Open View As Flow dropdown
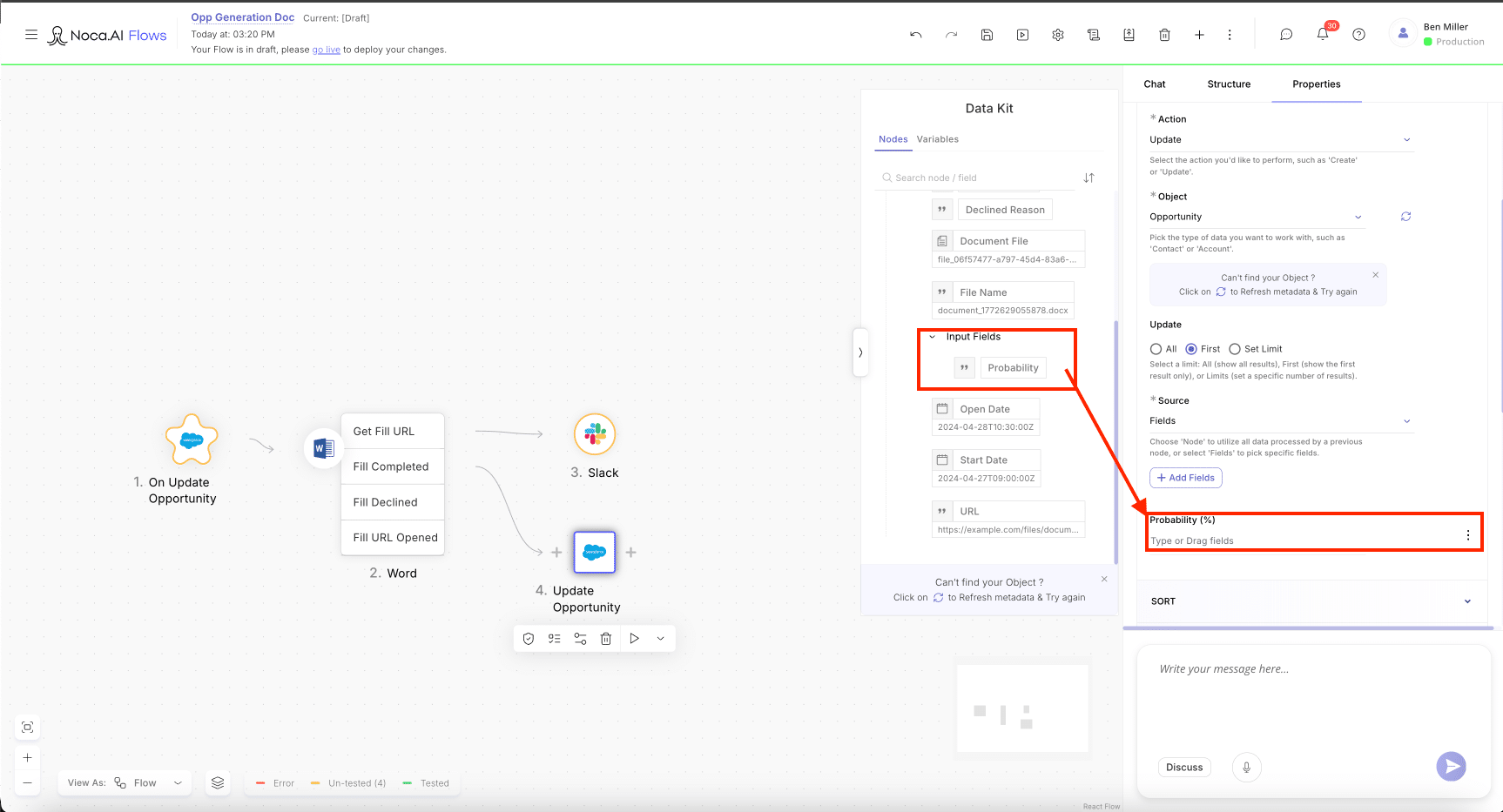This screenshot has height=812, width=1503. click(125, 782)
